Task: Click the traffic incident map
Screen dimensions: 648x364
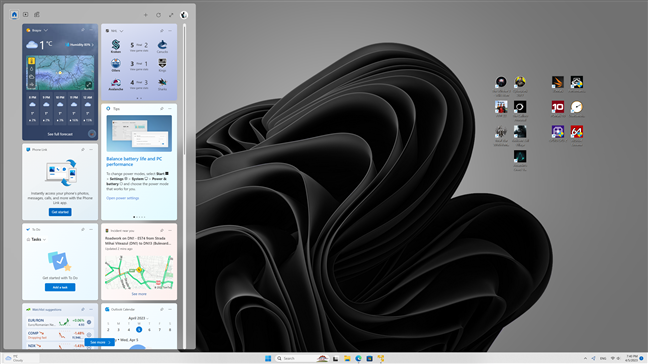Action: [139, 272]
